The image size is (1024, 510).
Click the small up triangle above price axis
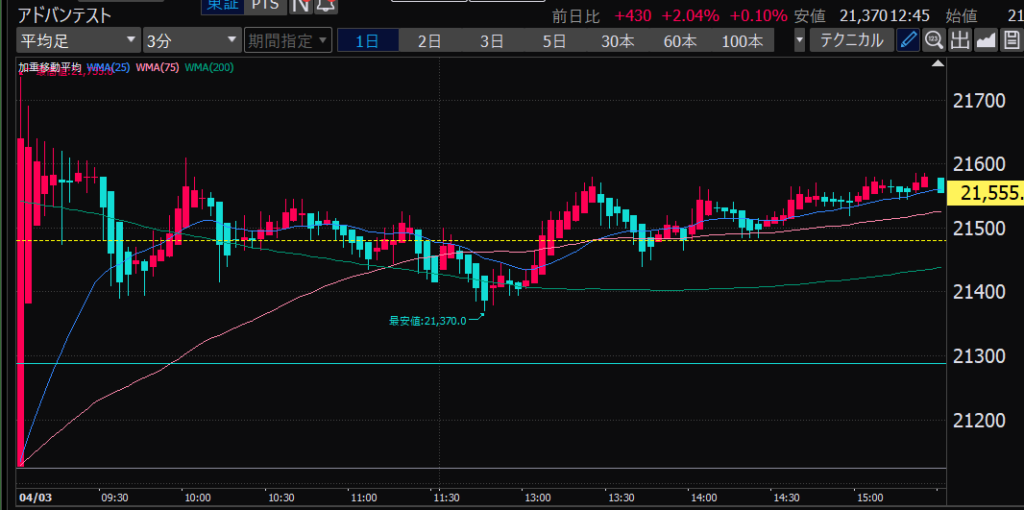(x=937, y=63)
